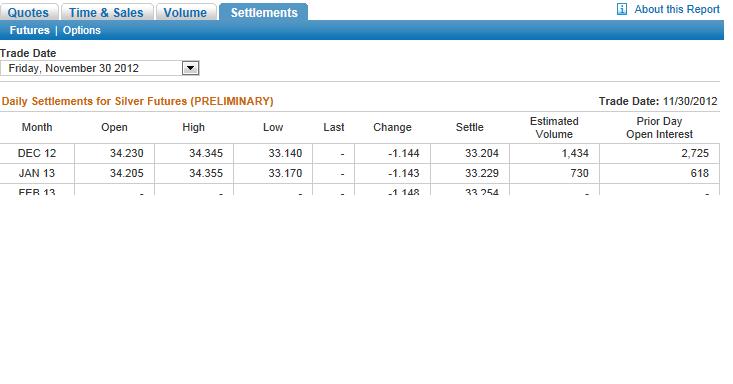Screen dimensions: 733x384
Task: Click JAN 13 high price 34.355
Action: click(206, 174)
